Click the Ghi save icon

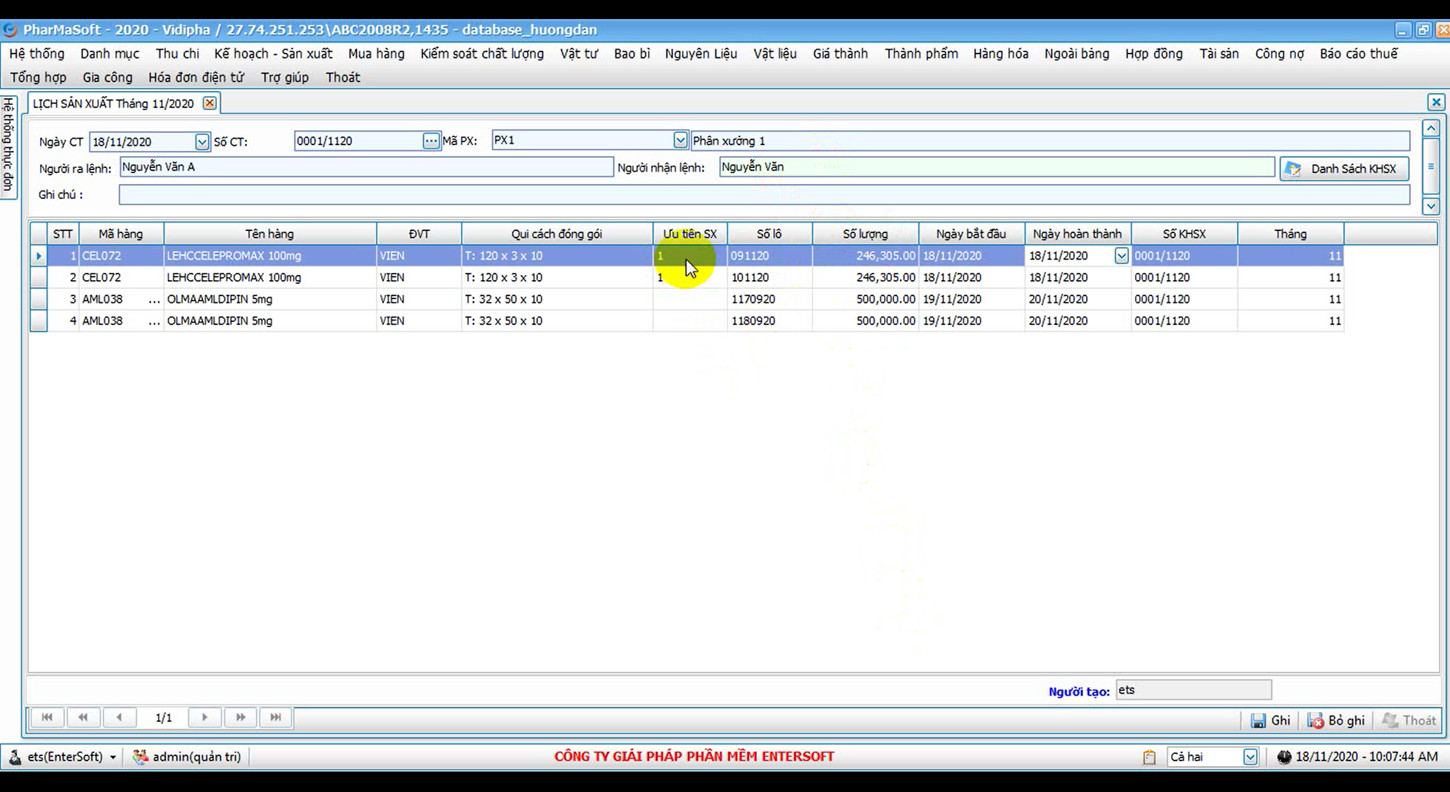point(1258,719)
